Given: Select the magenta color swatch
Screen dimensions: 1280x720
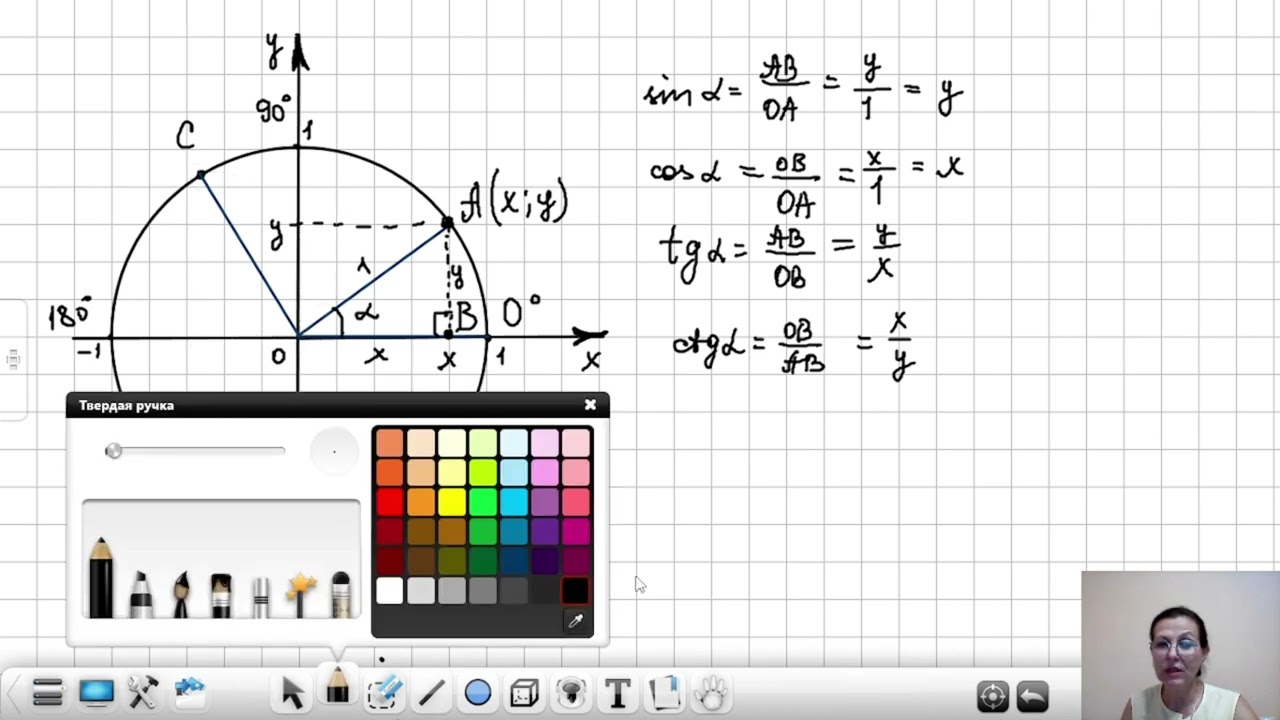Looking at the screenshot, I should tap(575, 531).
